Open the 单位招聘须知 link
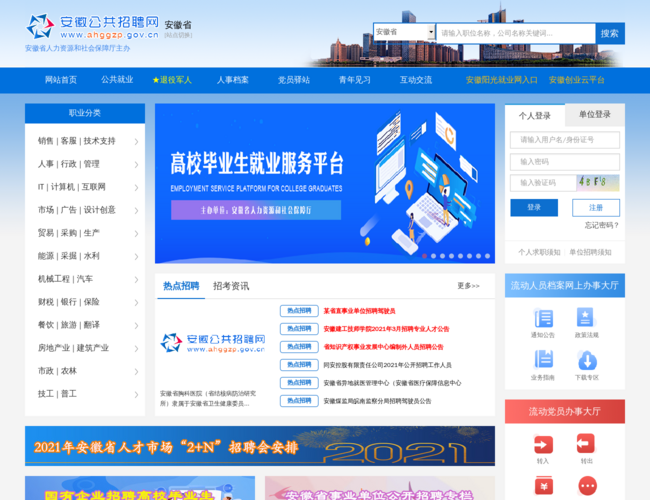Image resolution: width=650 pixels, height=500 pixels. tap(590, 252)
